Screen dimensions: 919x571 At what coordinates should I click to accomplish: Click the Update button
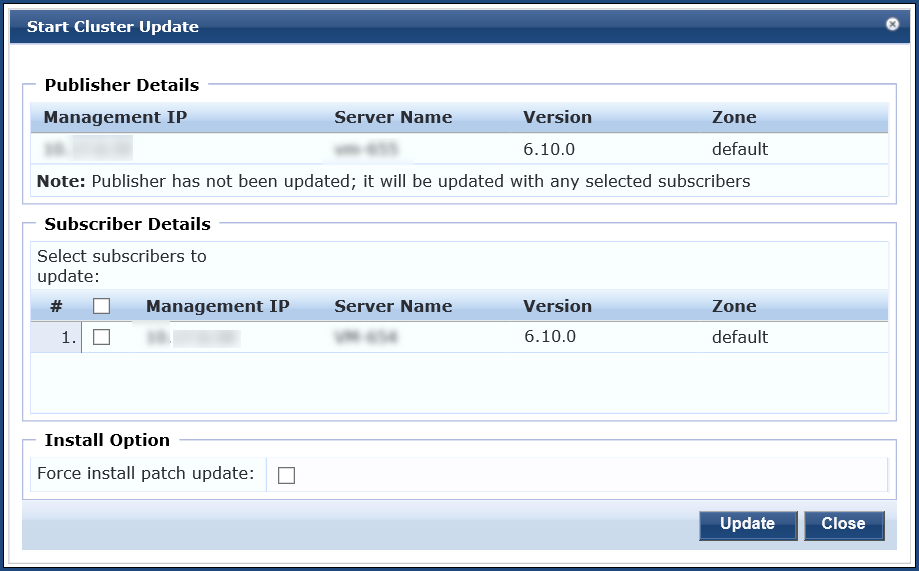click(x=748, y=525)
